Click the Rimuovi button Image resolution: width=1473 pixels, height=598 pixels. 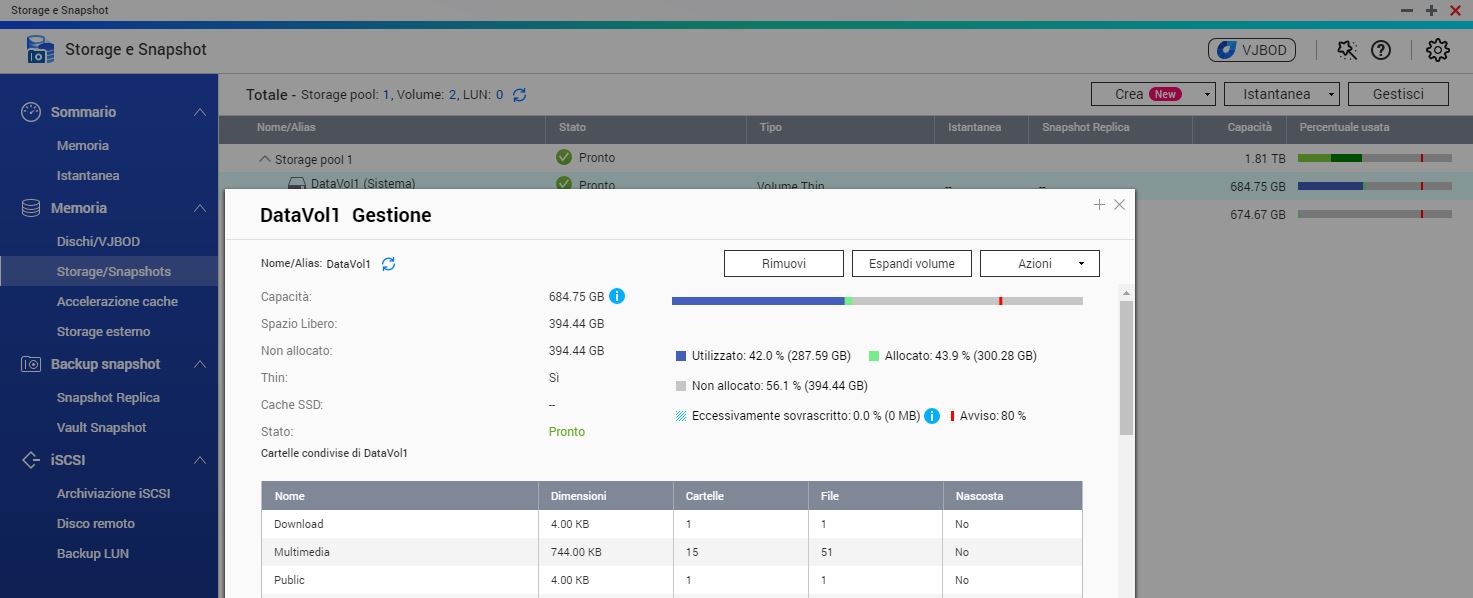(783, 264)
